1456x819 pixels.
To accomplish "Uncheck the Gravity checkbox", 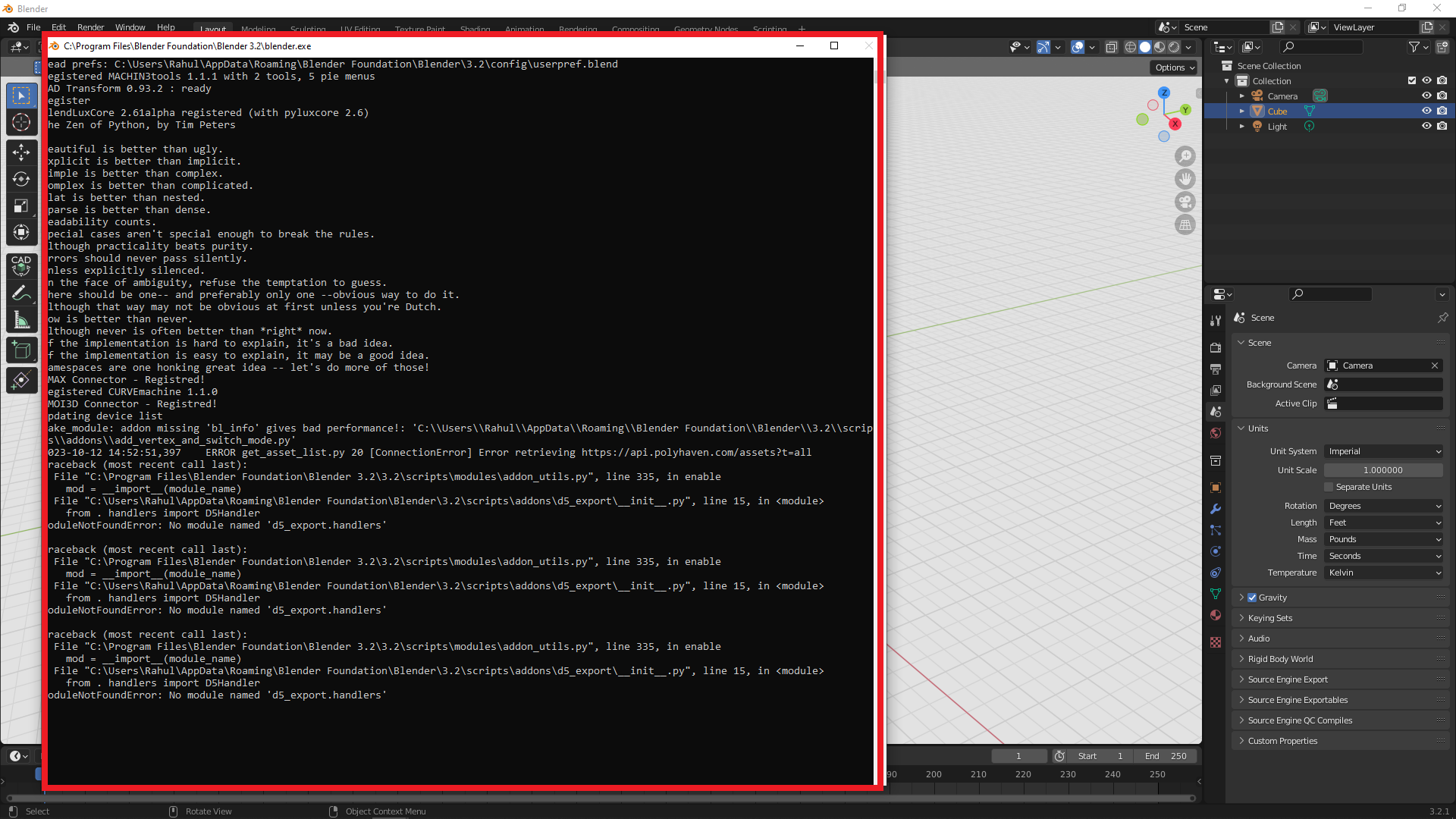I will [x=1252, y=598].
